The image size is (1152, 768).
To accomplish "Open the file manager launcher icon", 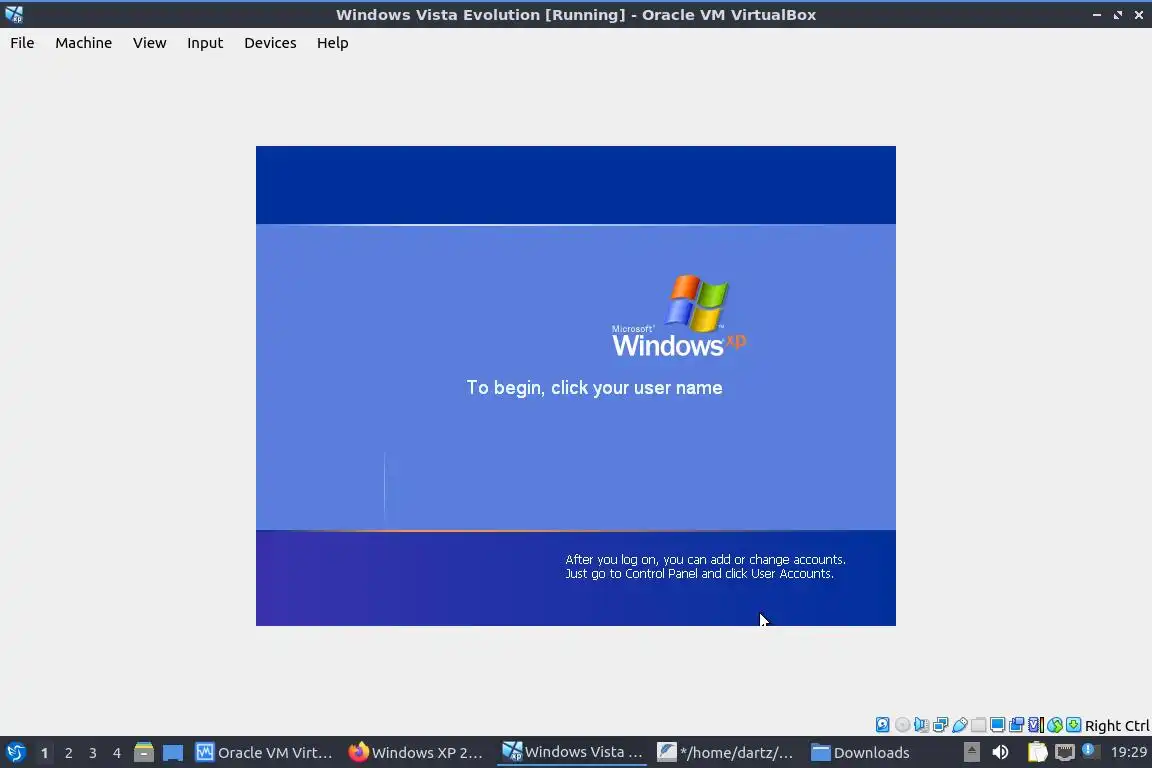I will point(144,752).
